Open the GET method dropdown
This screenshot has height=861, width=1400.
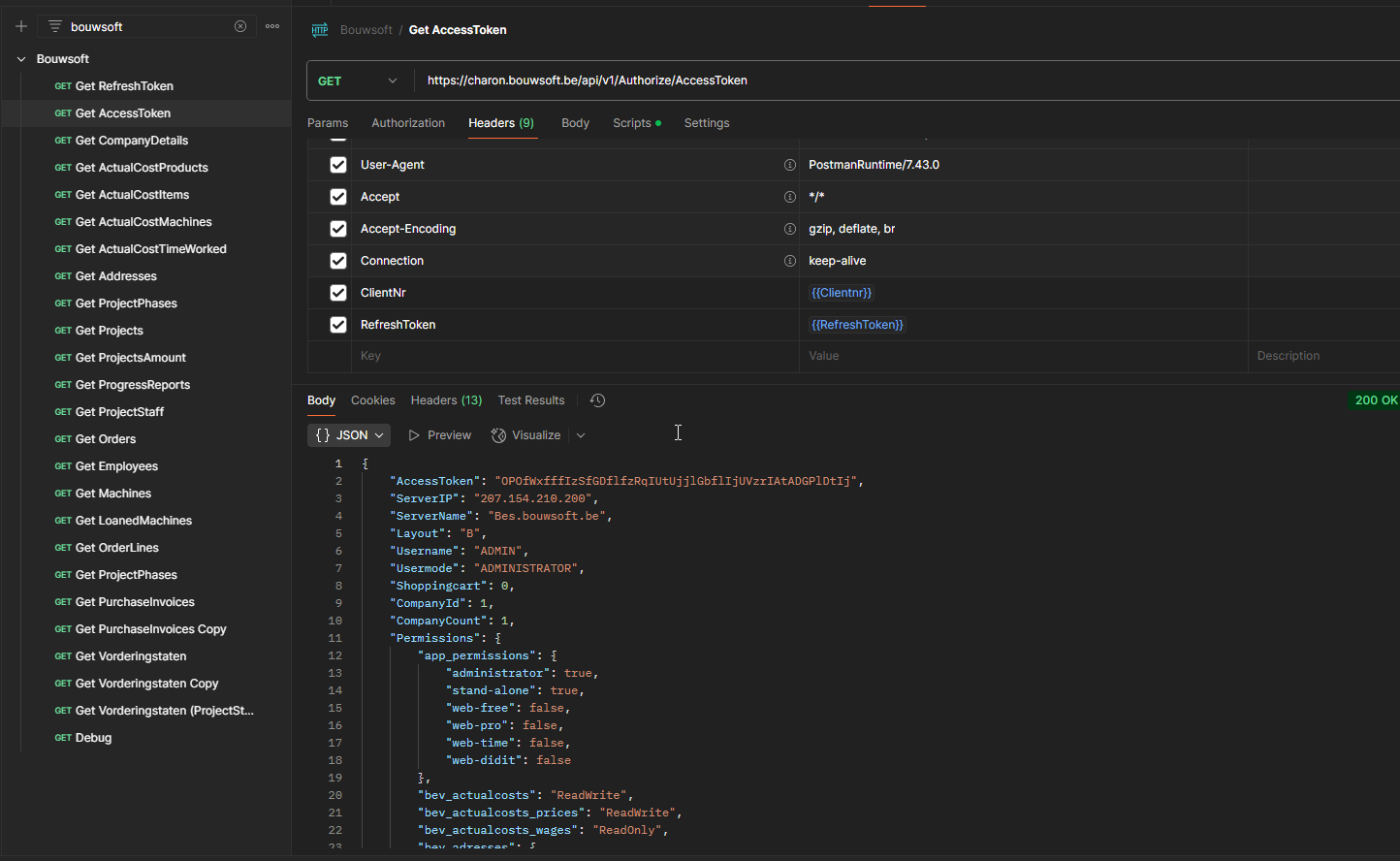coord(358,80)
